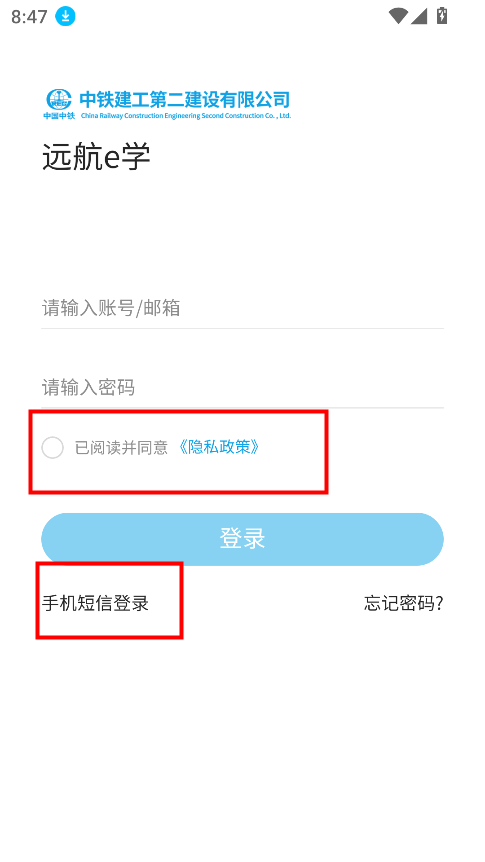Switch to 手机短信登录 SMS login
Viewport: 485px width, 862px height.
96,603
